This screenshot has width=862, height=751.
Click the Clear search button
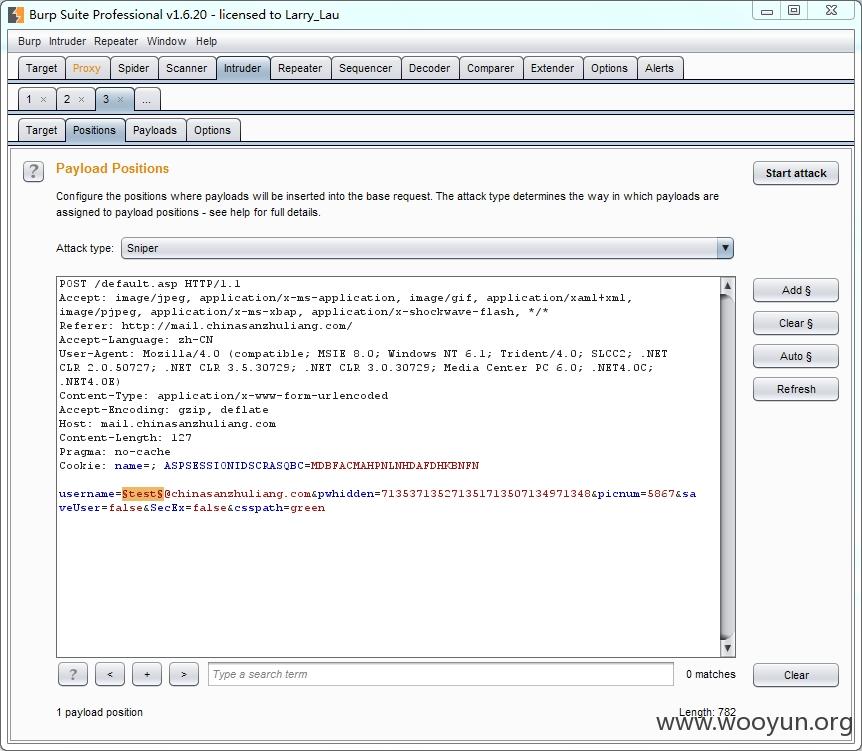coord(795,675)
